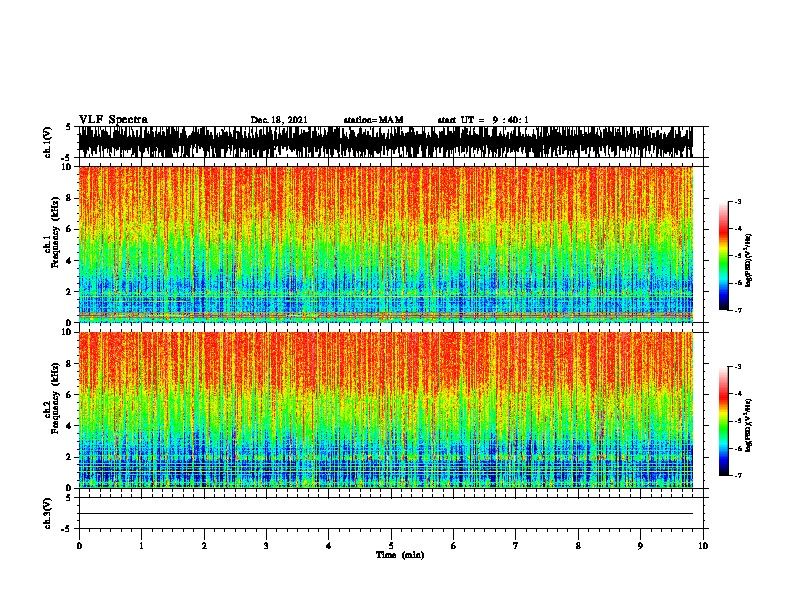Click the ch.1(V) waveform axis label
792x612 pixels.
coord(48,142)
